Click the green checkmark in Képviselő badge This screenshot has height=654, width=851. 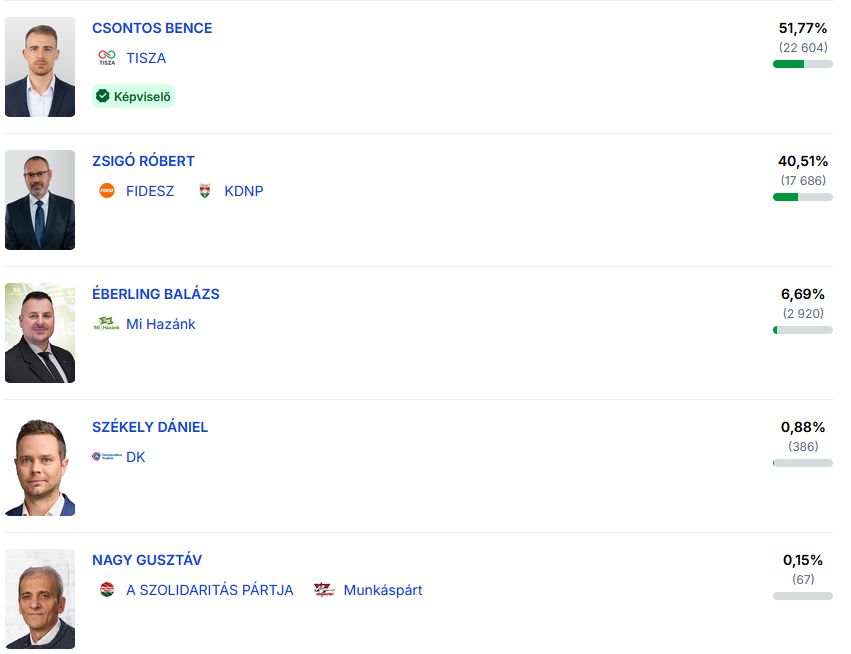[102, 96]
